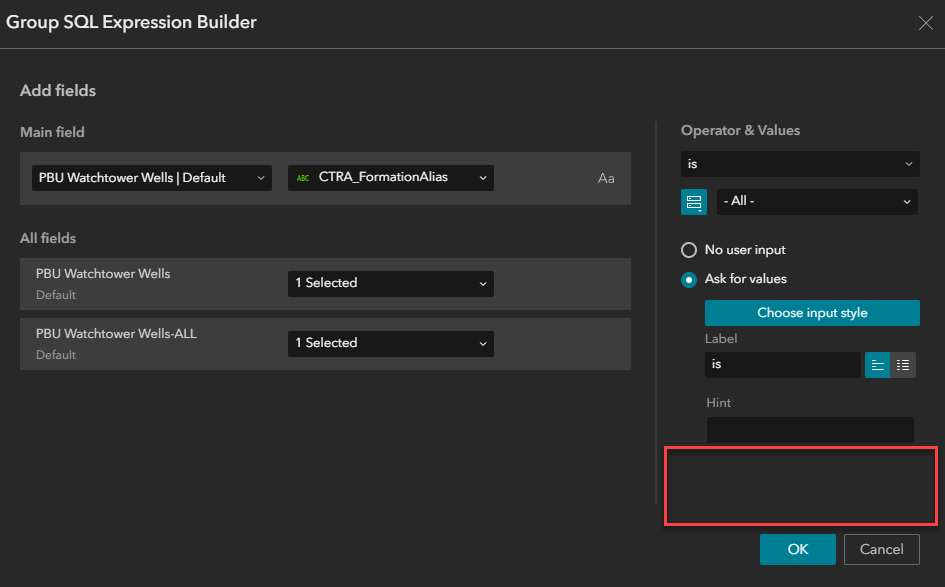This screenshot has height=587, width=945.
Task: Click inside the Hint input field
Action: 810,430
